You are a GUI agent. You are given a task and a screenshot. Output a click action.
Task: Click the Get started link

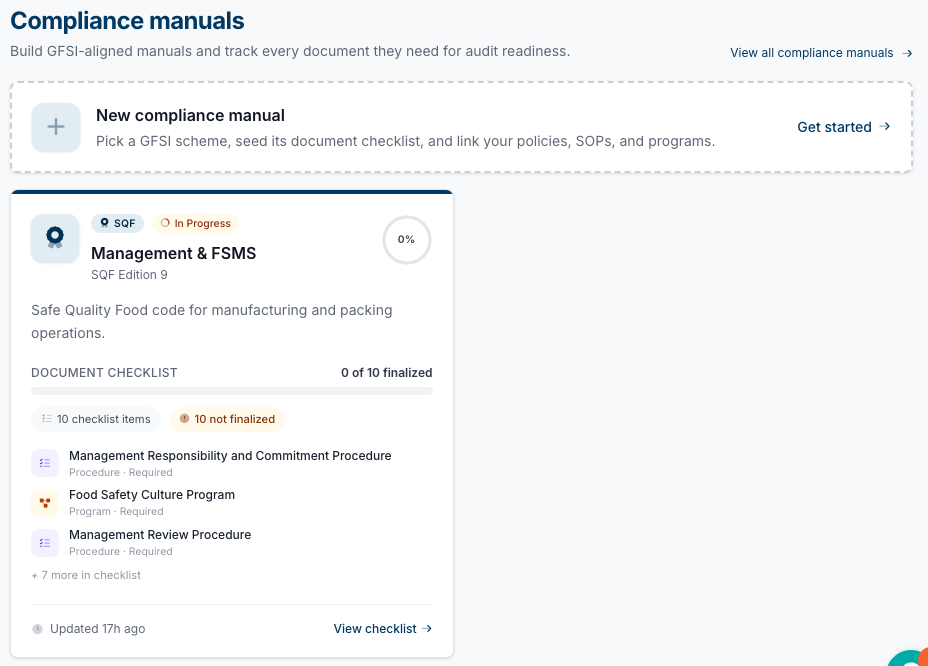tap(843, 127)
